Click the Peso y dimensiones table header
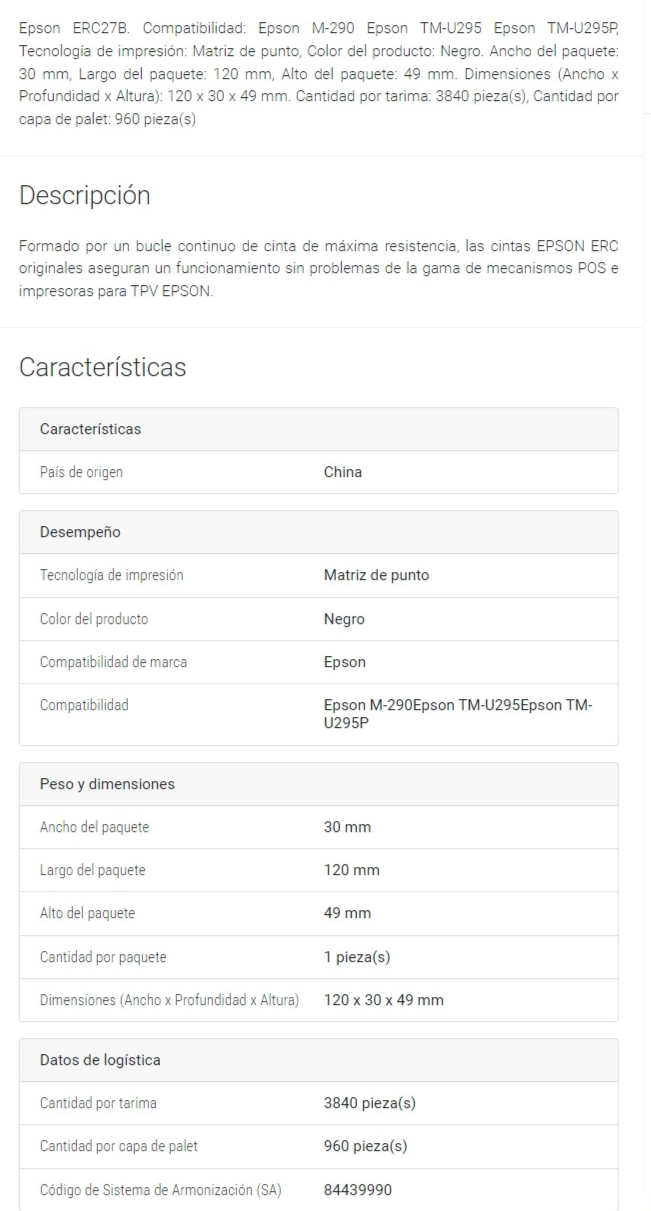The height and width of the screenshot is (1211, 651). coord(319,784)
